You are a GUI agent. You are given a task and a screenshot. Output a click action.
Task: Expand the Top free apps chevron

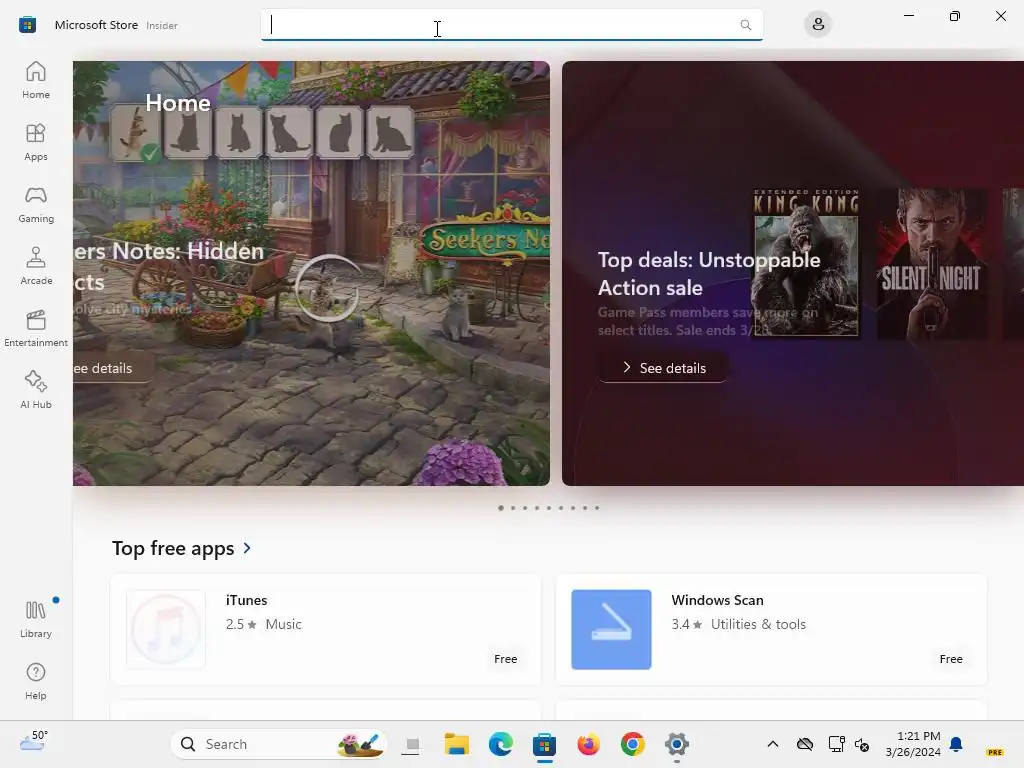point(247,548)
